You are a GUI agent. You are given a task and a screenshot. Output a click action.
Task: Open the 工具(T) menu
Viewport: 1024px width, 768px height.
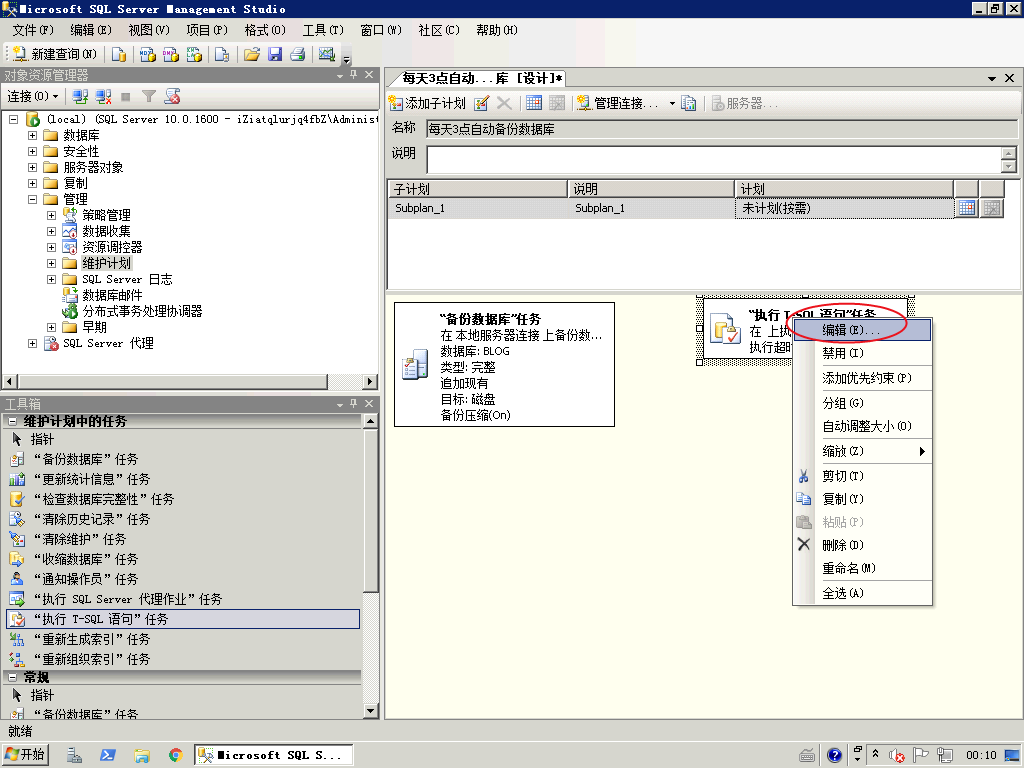323,30
